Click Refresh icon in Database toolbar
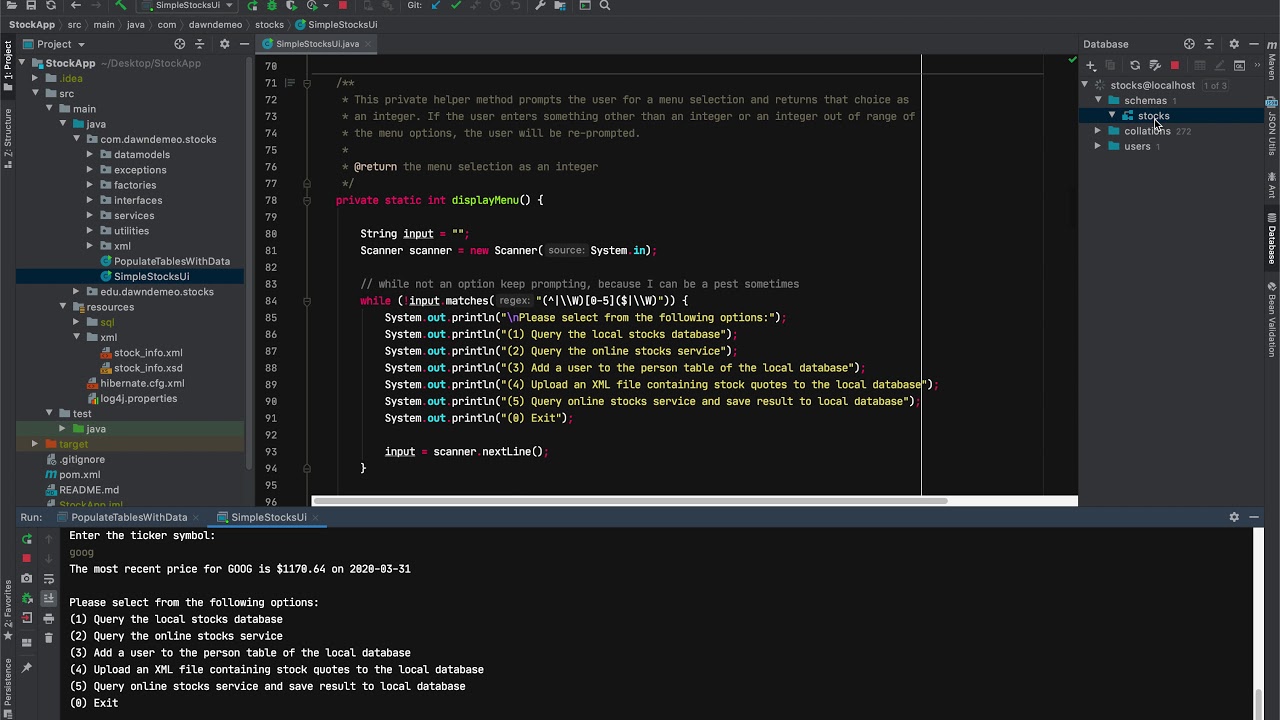The width and height of the screenshot is (1280, 720). [1135, 66]
